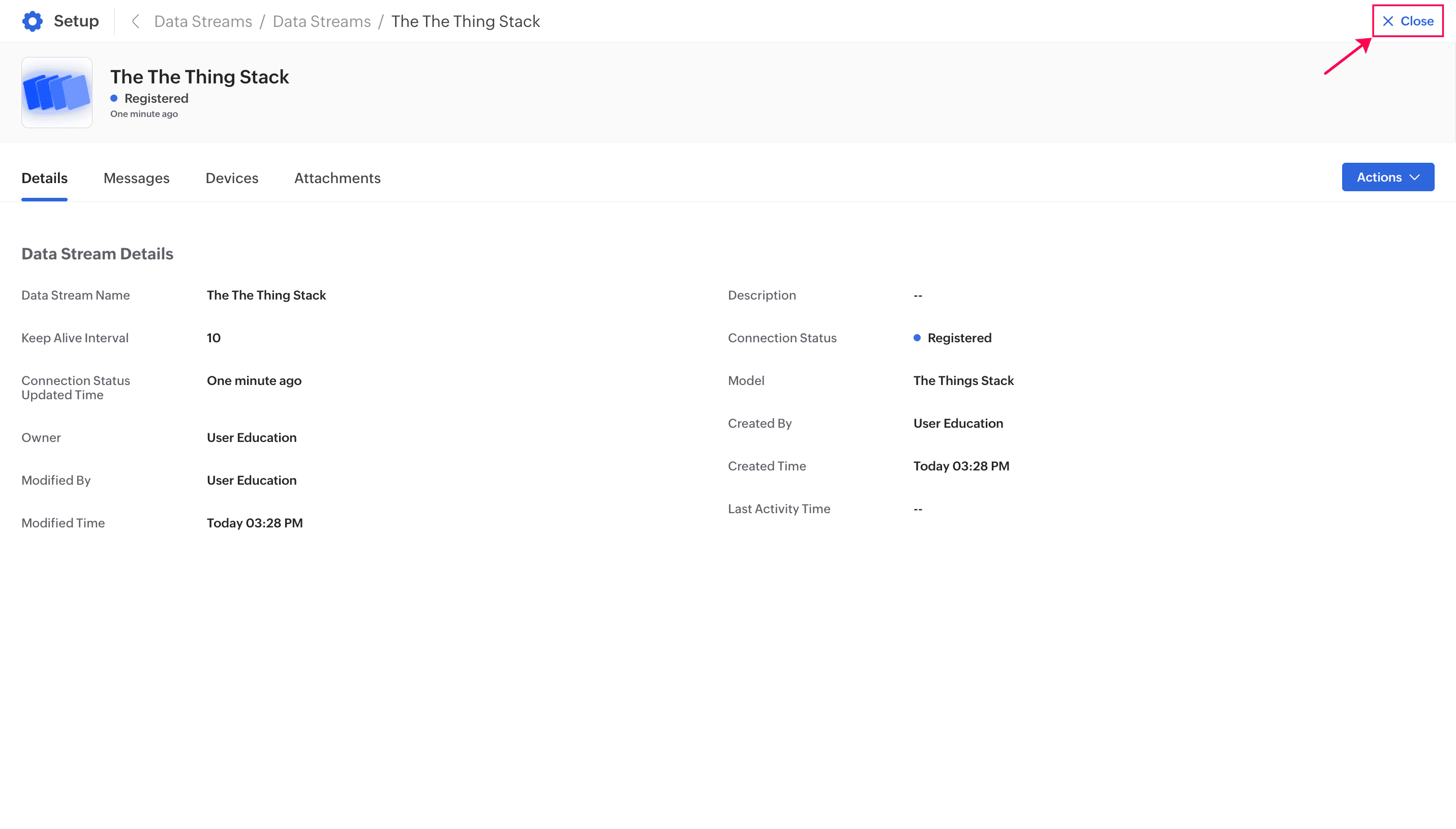Open the Devices tab
This screenshot has height=829, width=1456.
[232, 177]
